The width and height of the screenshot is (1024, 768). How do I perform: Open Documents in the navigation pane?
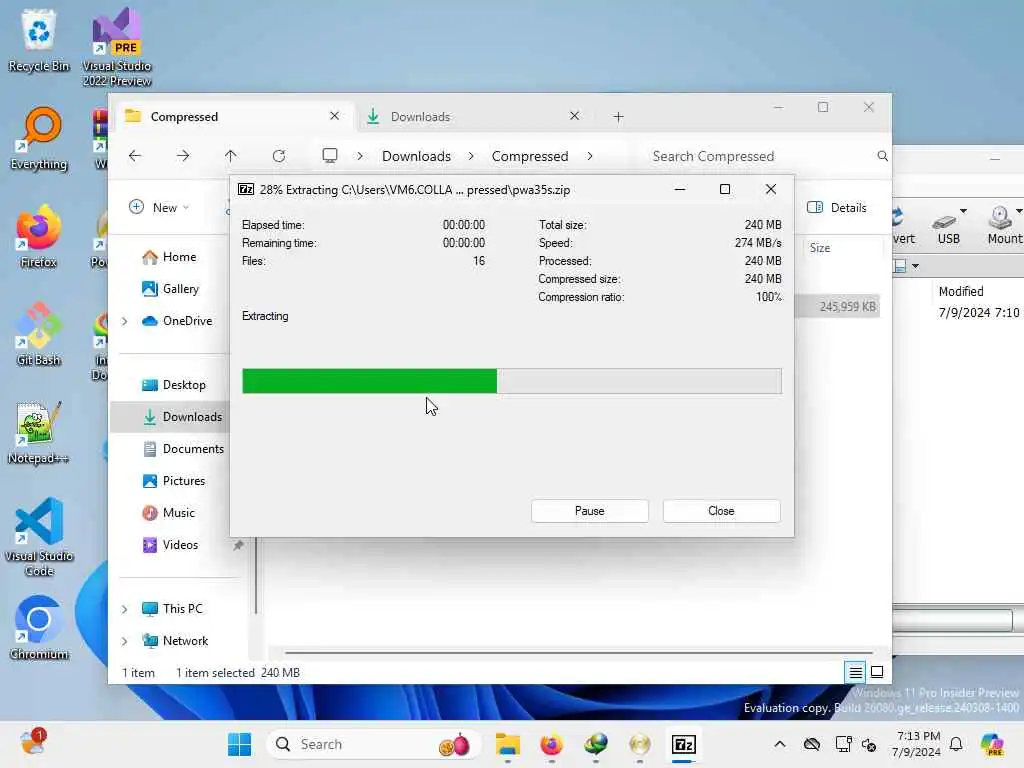(x=184, y=449)
